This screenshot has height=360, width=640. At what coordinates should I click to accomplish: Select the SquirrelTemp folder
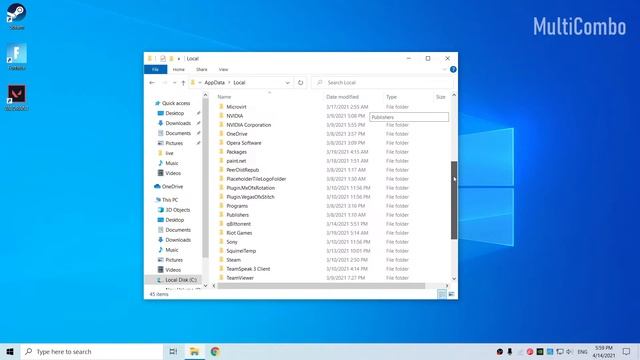(241, 251)
